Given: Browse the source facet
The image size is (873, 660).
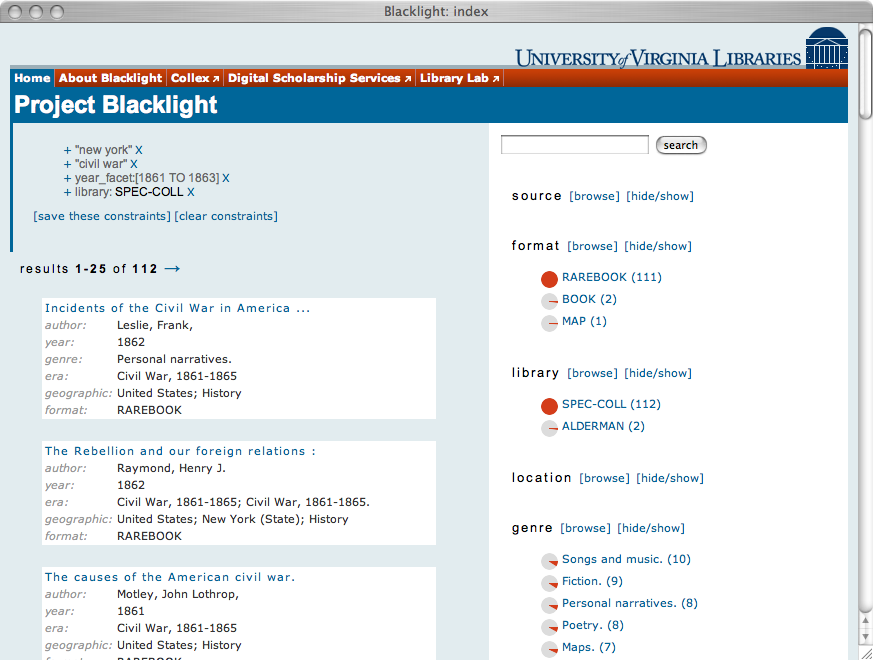Looking at the screenshot, I should tap(594, 196).
